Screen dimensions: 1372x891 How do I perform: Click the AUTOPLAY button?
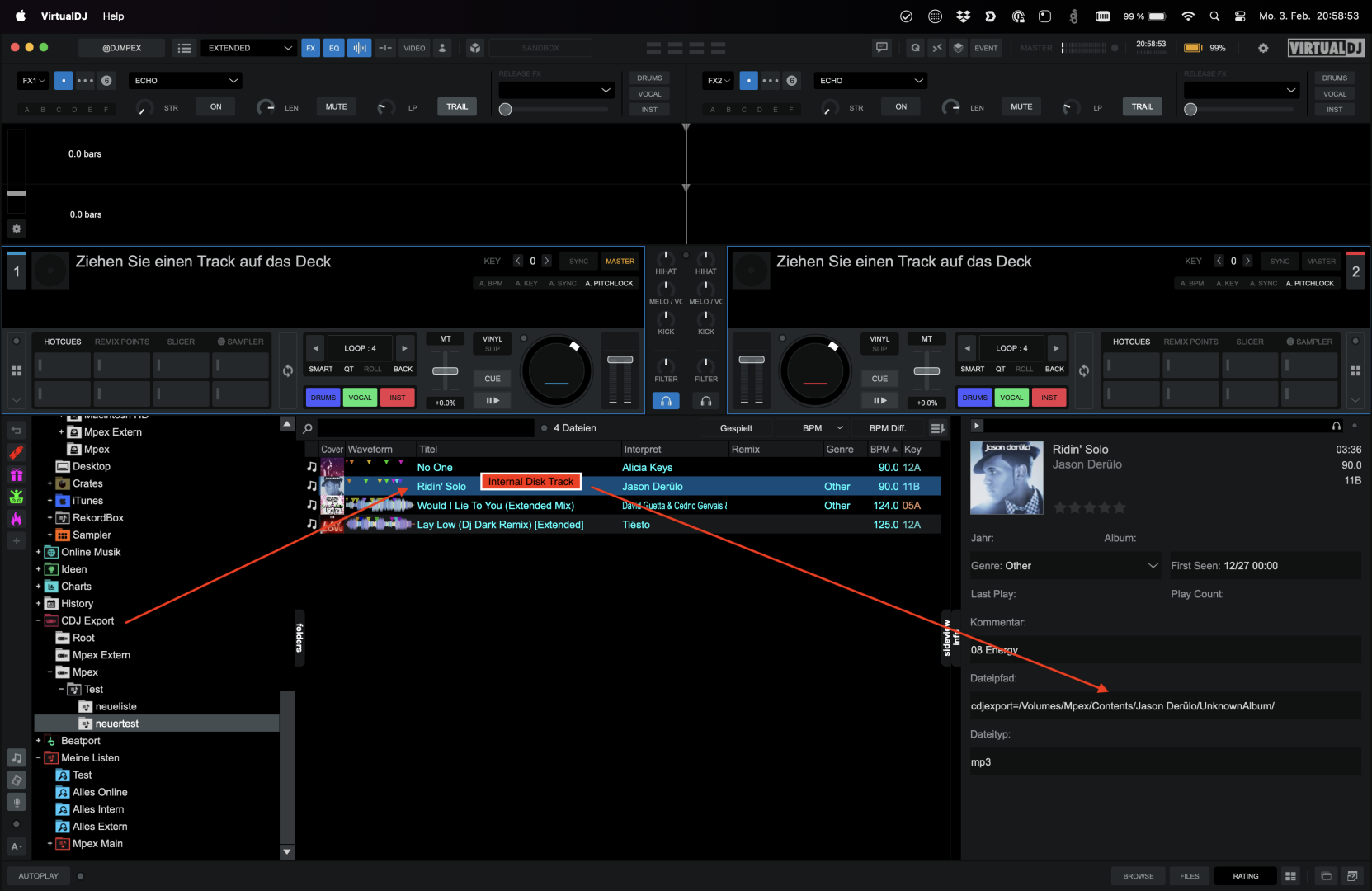coord(39,876)
